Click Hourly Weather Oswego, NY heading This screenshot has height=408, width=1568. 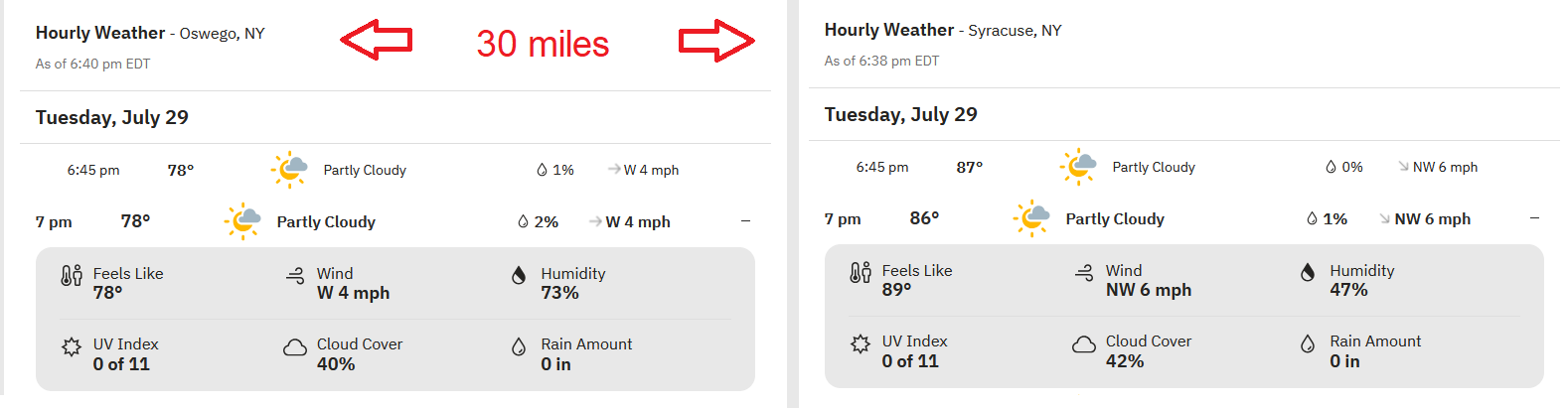[150, 33]
